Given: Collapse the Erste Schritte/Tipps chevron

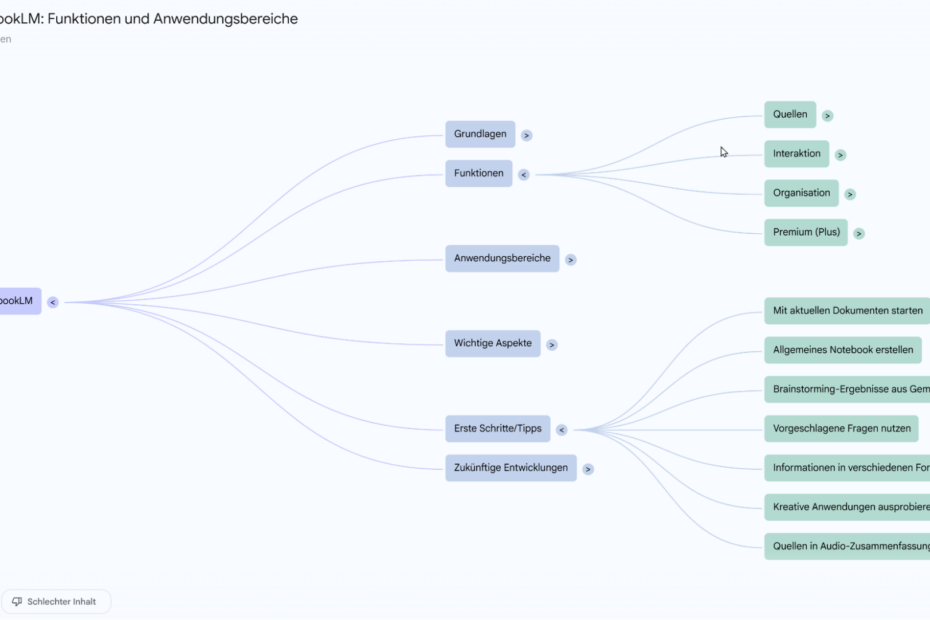Looking at the screenshot, I should [x=562, y=430].
